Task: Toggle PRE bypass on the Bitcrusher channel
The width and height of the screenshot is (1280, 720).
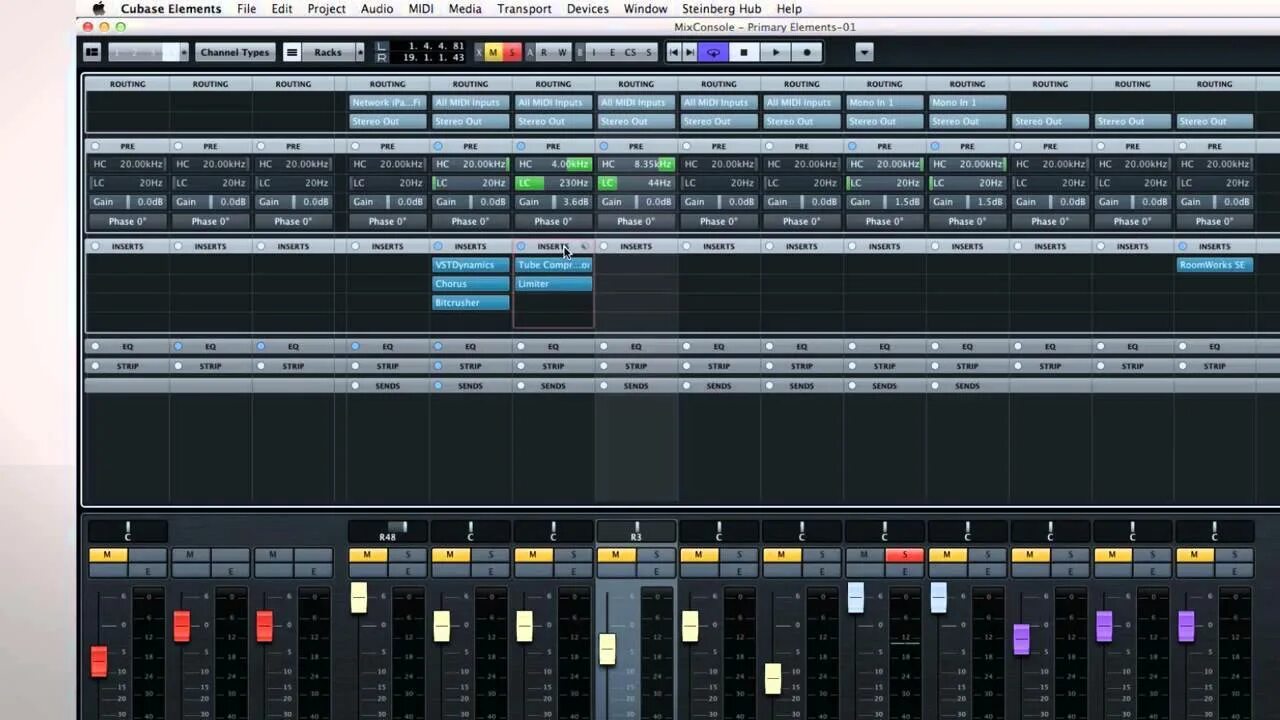Action: 438,146
